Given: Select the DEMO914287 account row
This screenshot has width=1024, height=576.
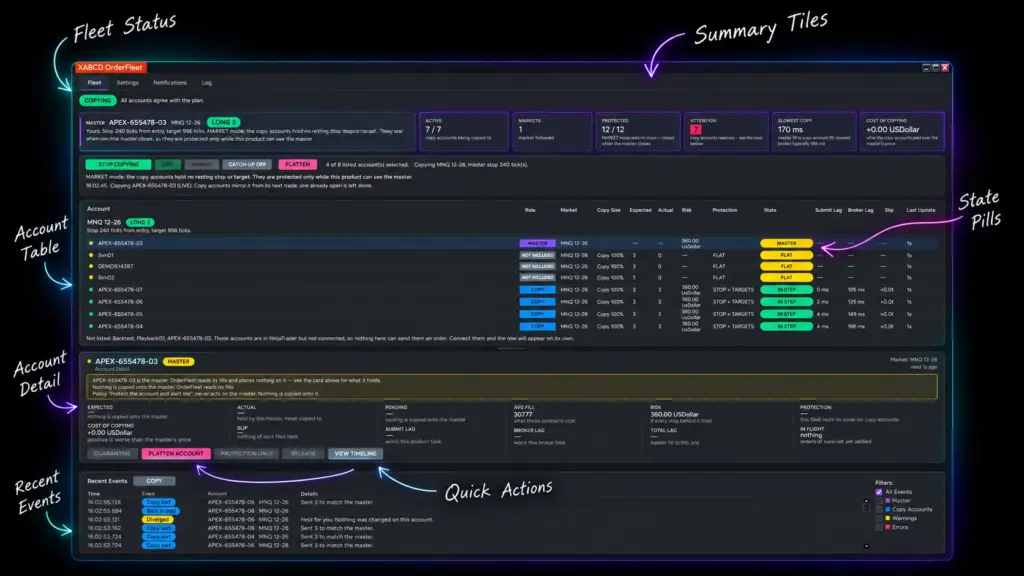Looking at the screenshot, I should pyautogui.click(x=512, y=266).
